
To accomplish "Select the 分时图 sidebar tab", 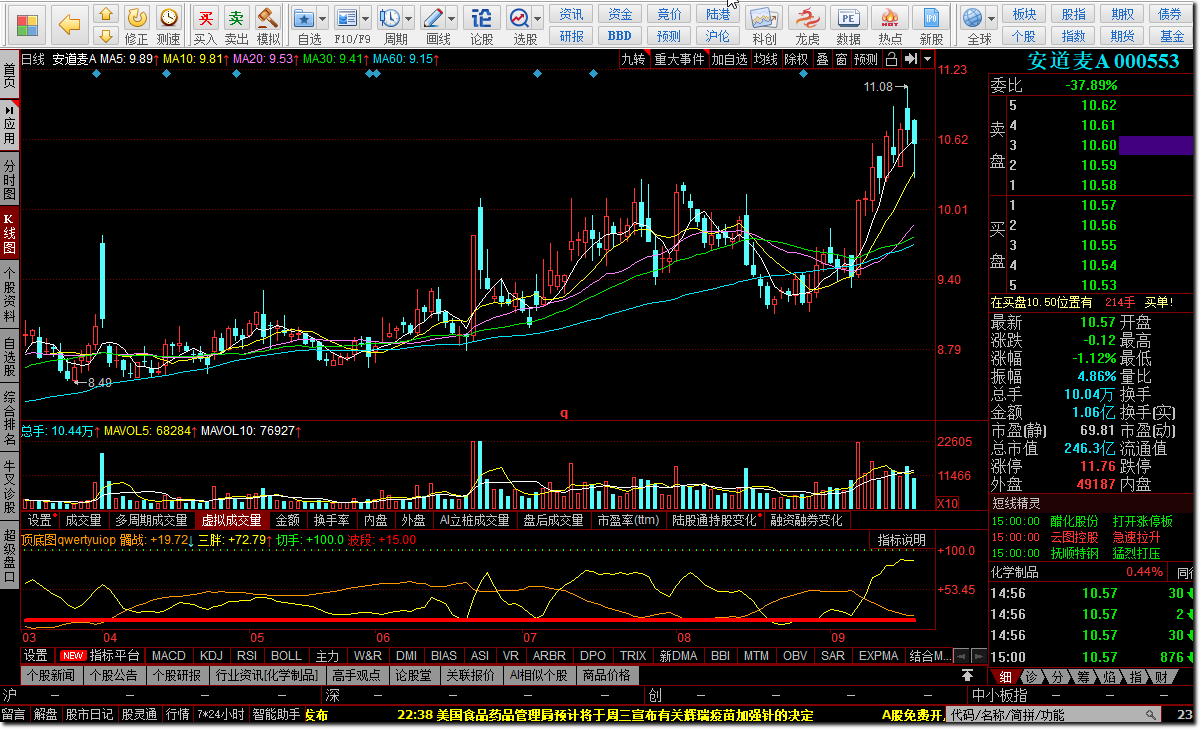I will [x=9, y=178].
